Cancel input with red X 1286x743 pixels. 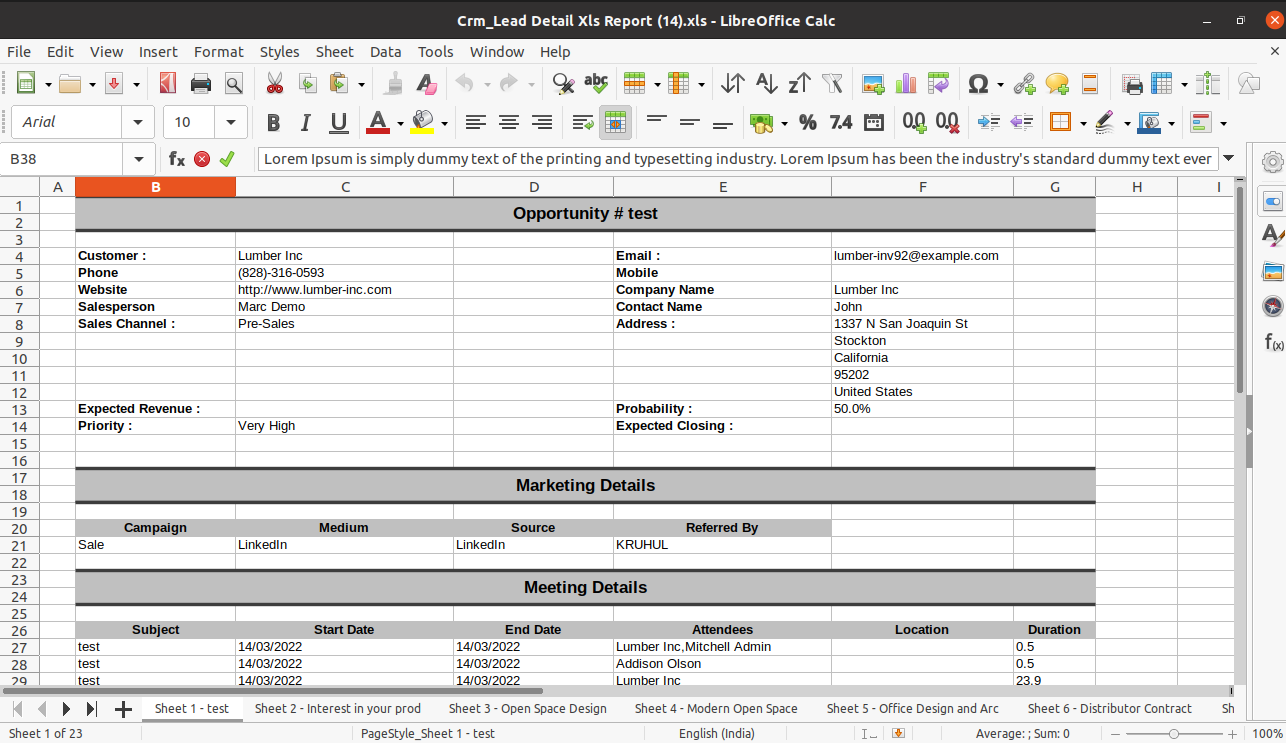pyautogui.click(x=202, y=159)
